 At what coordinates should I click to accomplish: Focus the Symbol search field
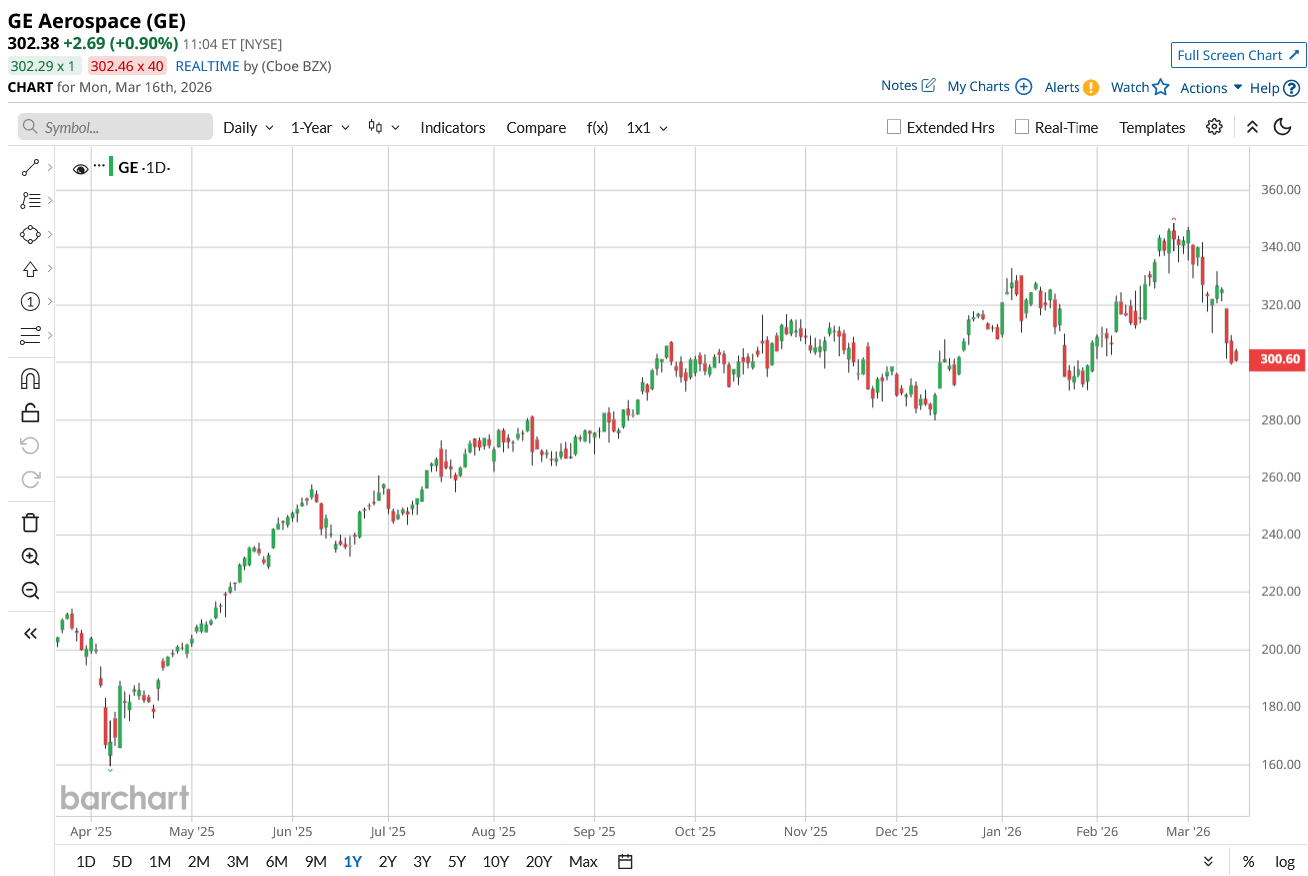[x=115, y=127]
